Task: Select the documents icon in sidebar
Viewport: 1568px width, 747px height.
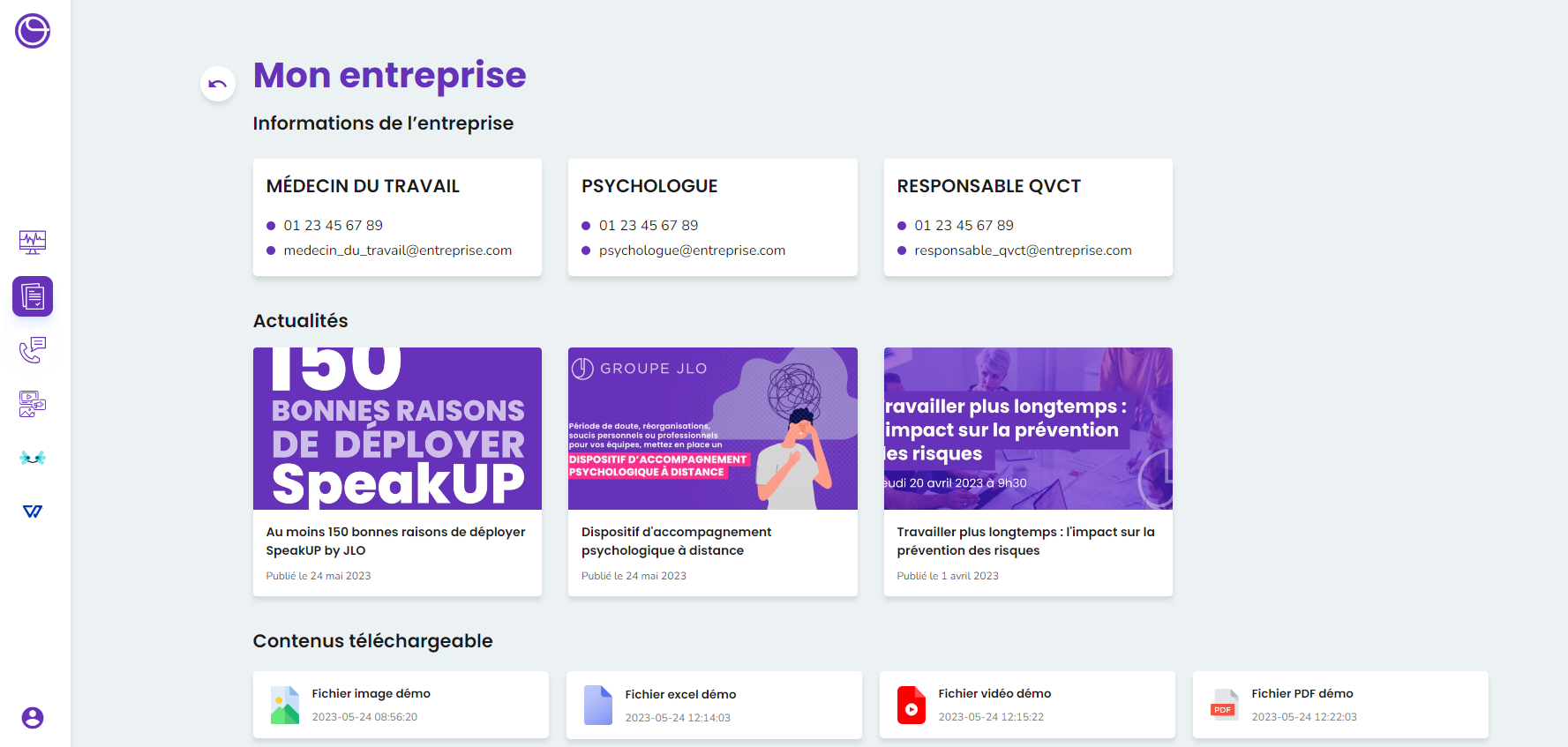Action: tap(33, 296)
